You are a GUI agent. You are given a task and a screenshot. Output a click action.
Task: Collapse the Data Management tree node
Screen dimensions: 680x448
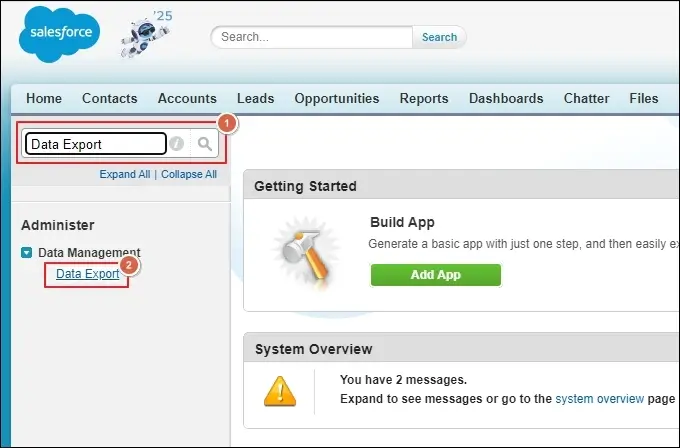click(x=28, y=253)
